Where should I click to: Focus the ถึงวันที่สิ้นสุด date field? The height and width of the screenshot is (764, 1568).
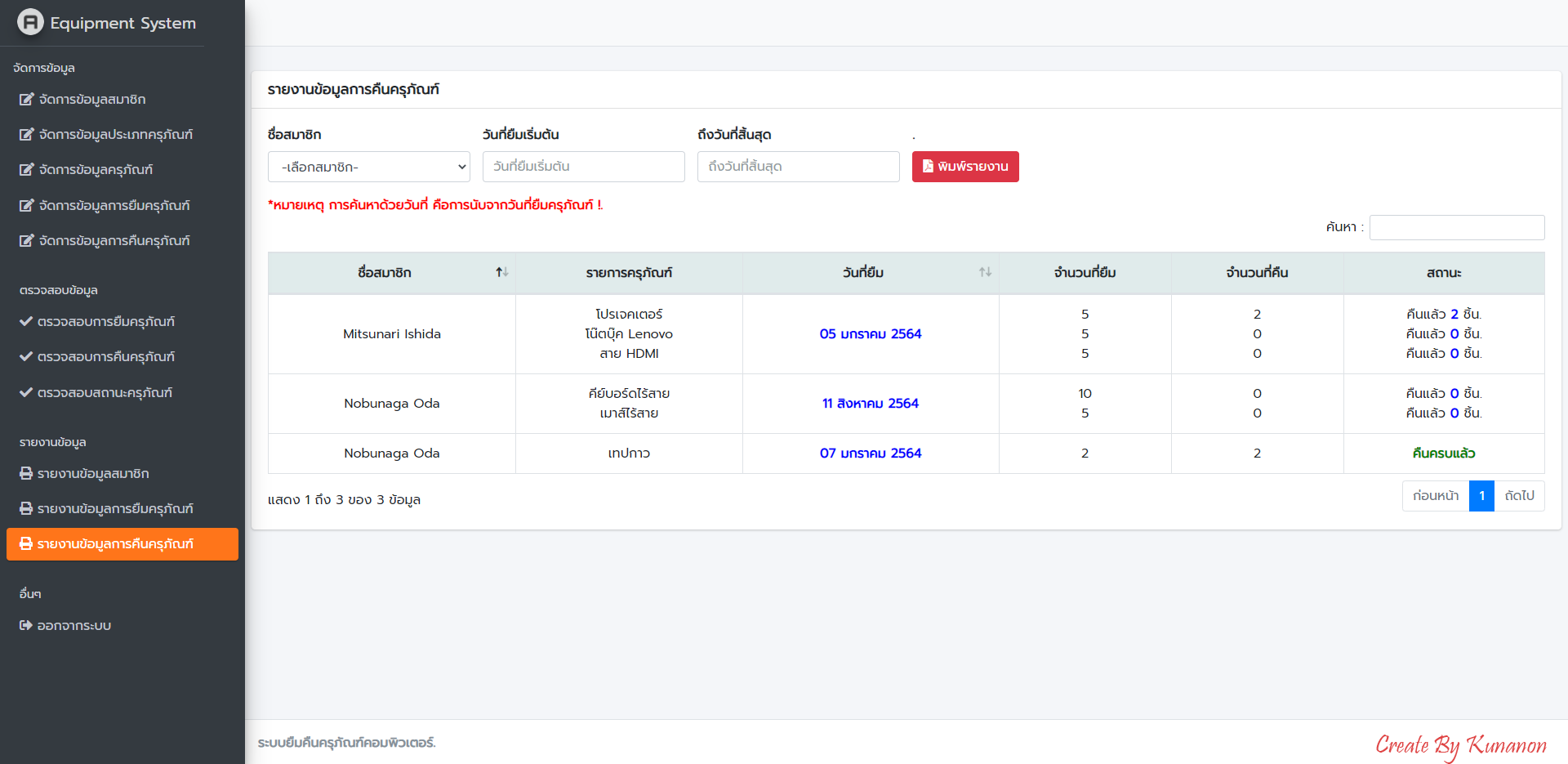798,167
